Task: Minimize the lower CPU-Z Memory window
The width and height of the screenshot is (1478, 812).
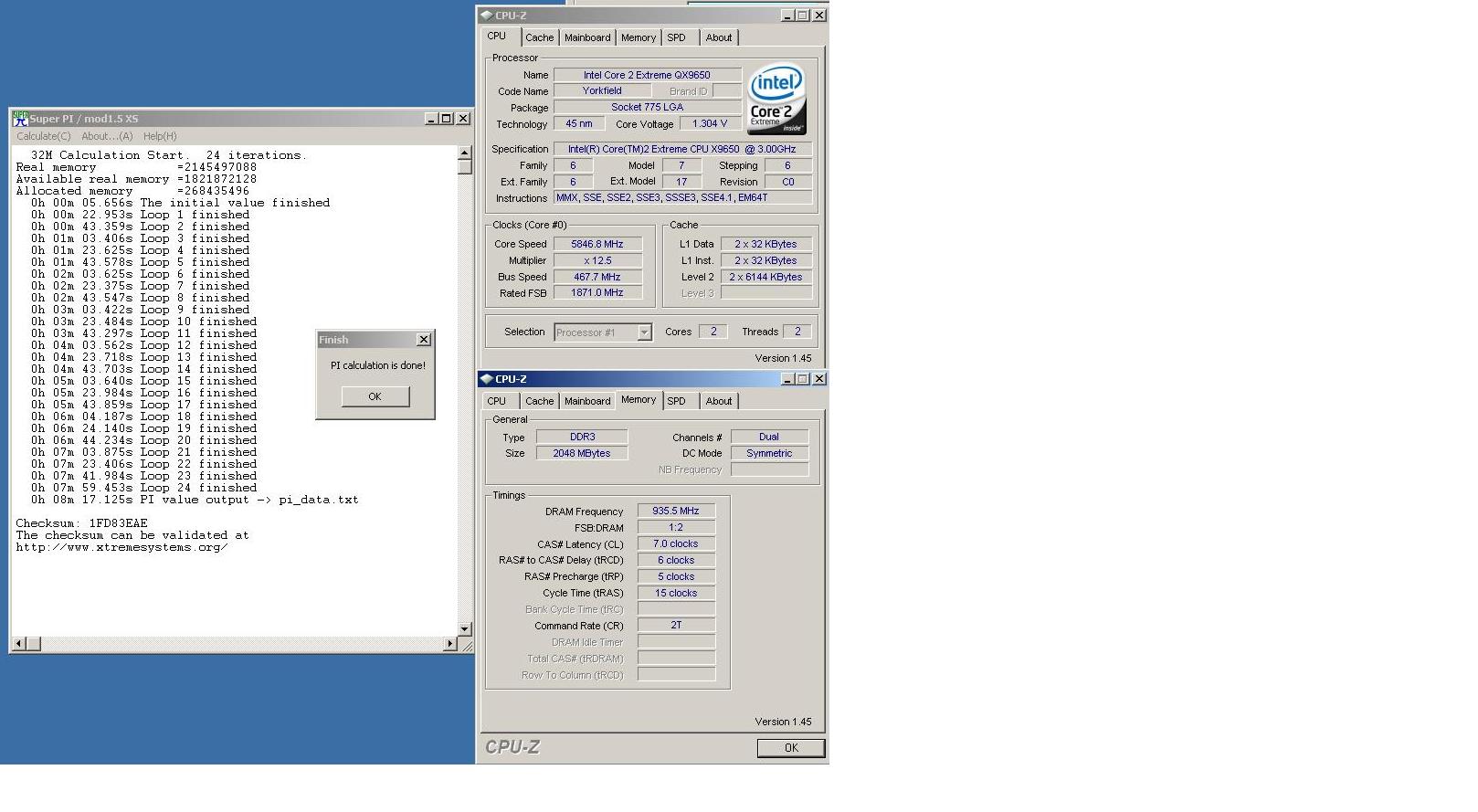Action: coord(787,379)
